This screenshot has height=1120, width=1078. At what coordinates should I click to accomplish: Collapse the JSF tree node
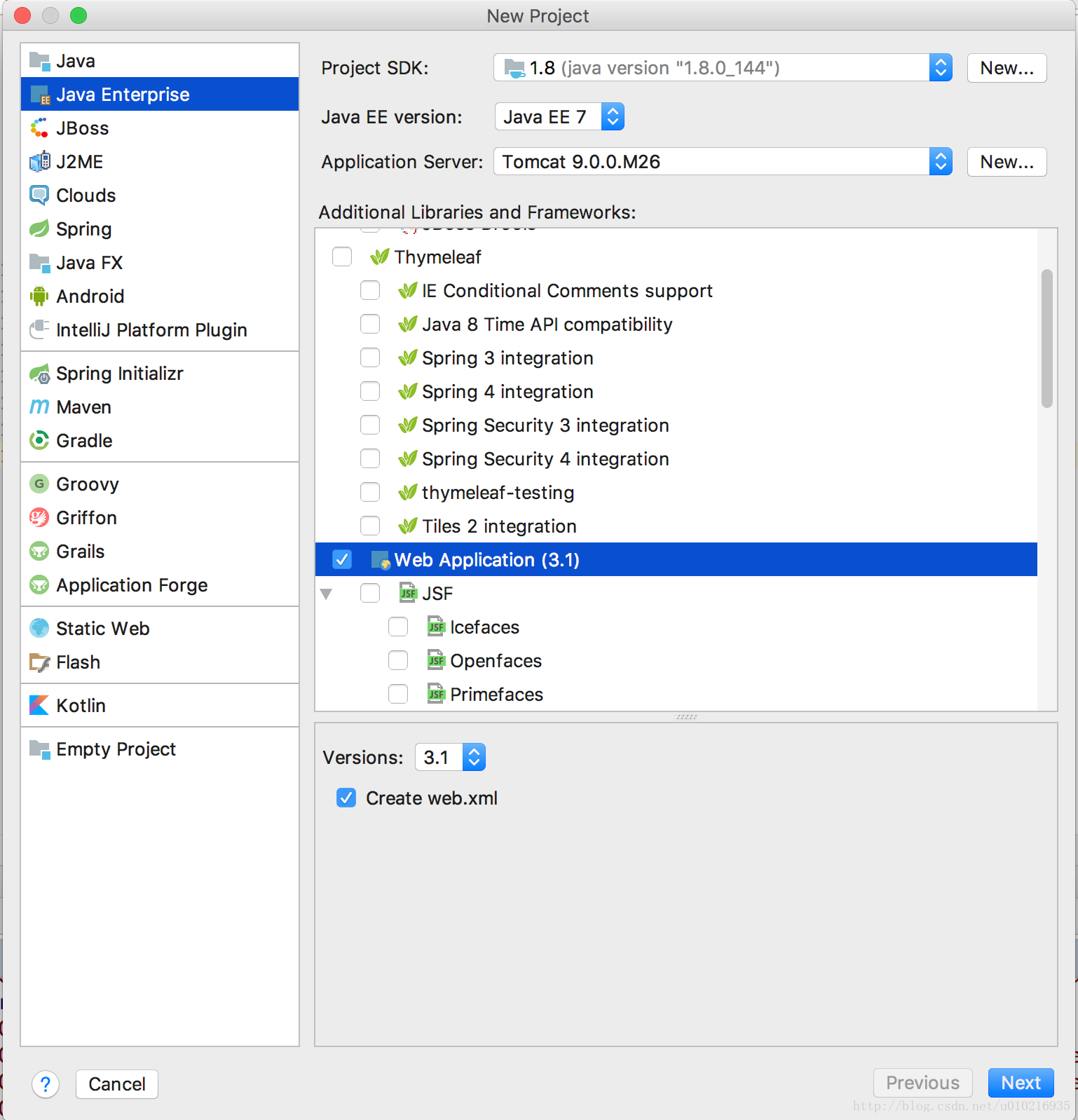click(326, 594)
